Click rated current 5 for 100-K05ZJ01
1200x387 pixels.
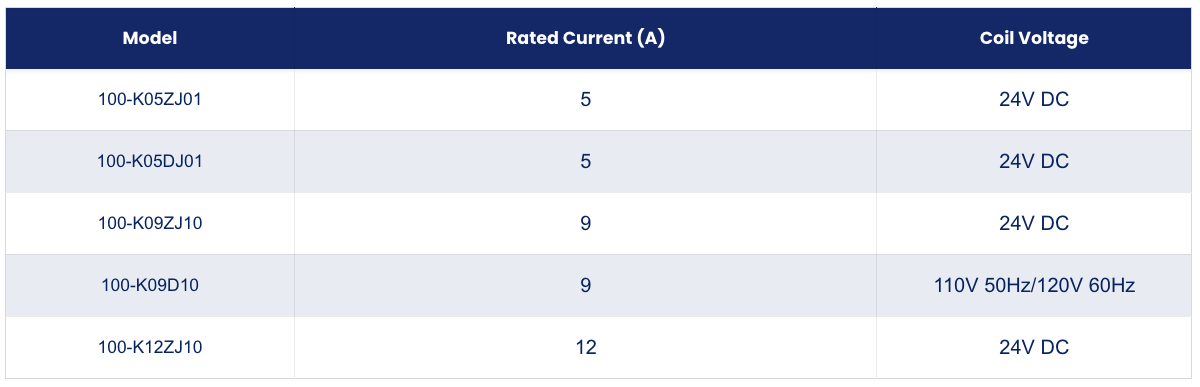point(585,100)
